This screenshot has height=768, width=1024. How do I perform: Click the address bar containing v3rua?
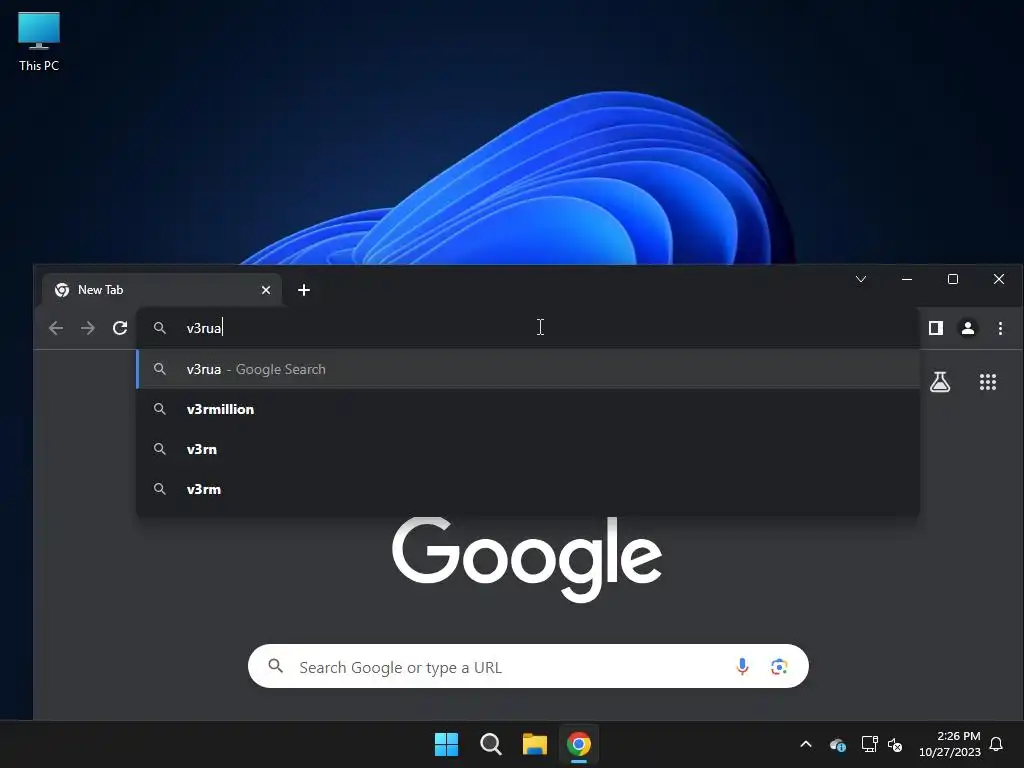[x=528, y=328]
